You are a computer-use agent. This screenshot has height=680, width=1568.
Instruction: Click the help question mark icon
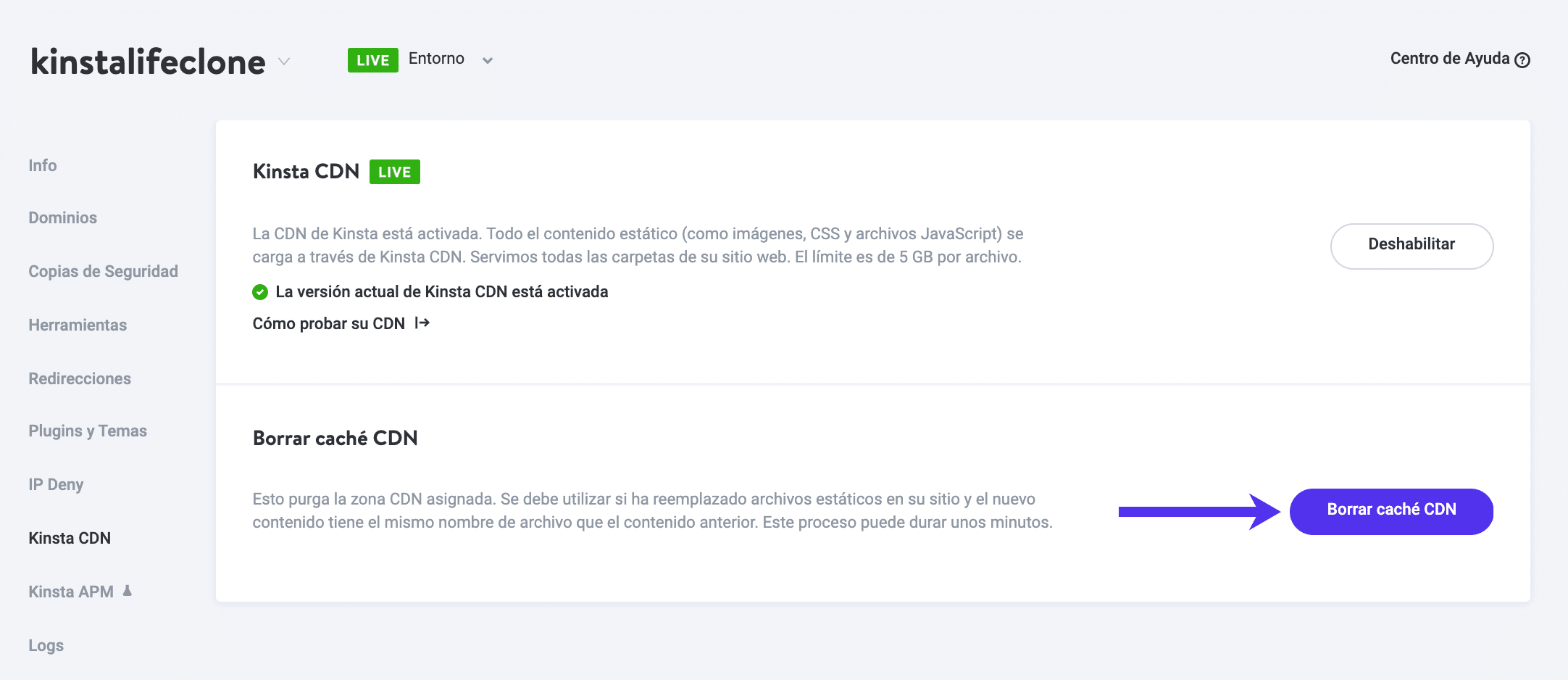[1522, 60]
